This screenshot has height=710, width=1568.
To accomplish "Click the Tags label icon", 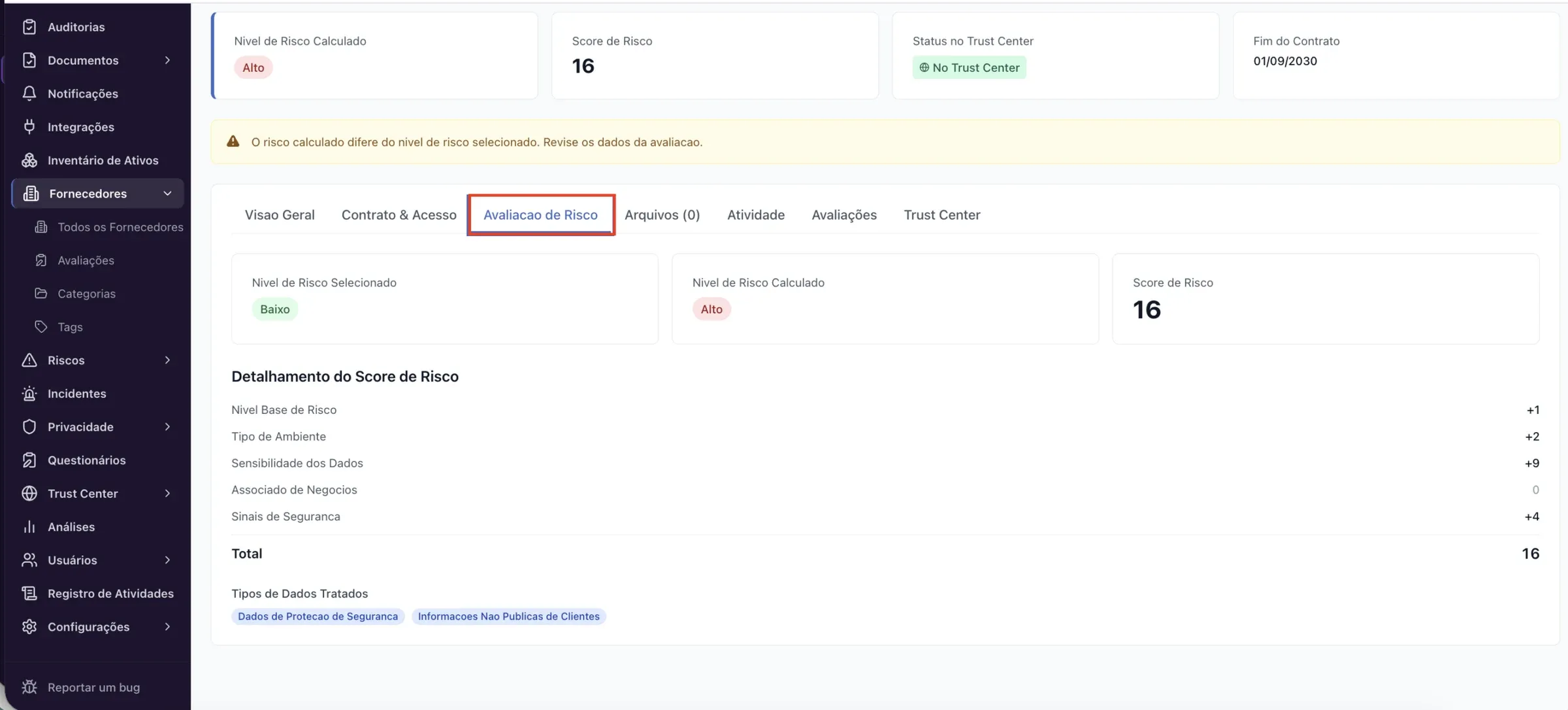I will click(x=41, y=327).
